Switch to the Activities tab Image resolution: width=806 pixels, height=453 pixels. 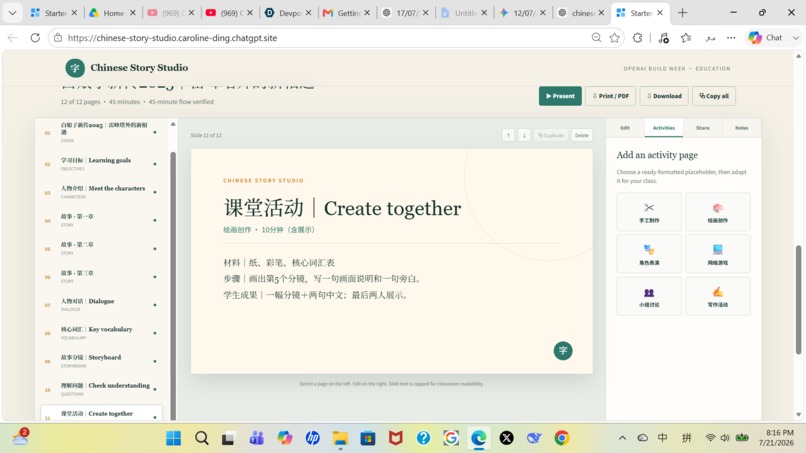(664, 128)
